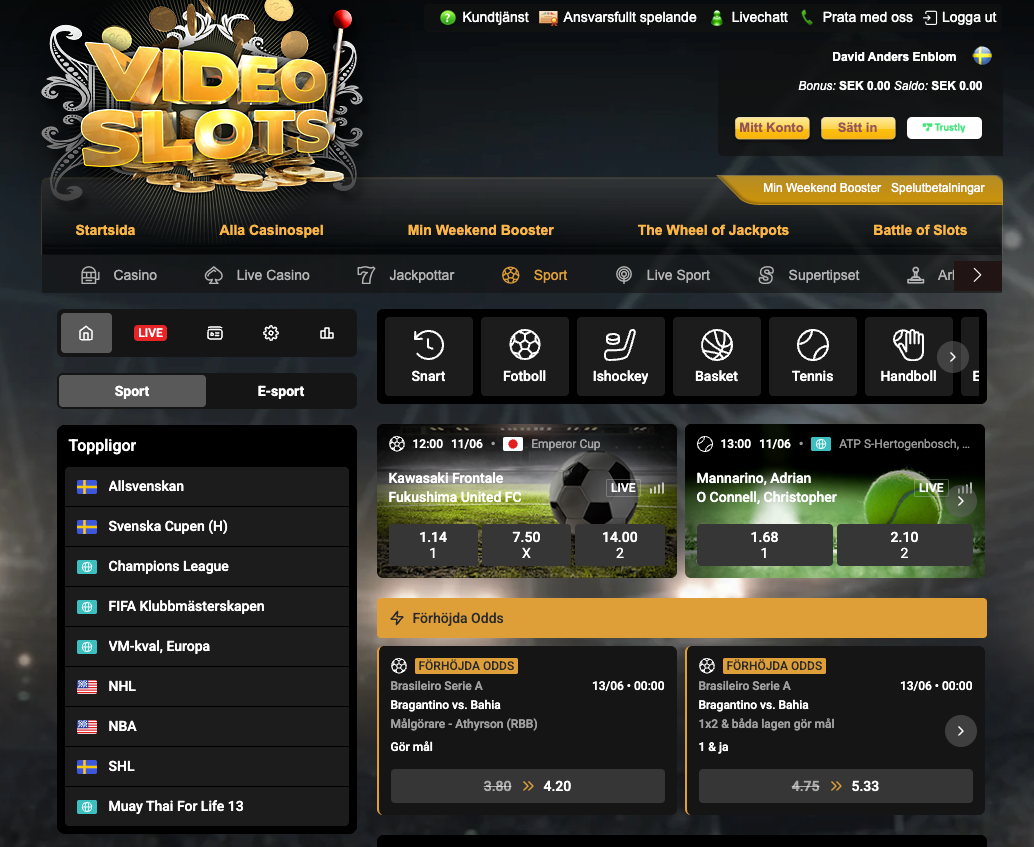Viewport: 1034px width, 847px height.
Task: Open the statistics bar chart icon
Action: 327,333
